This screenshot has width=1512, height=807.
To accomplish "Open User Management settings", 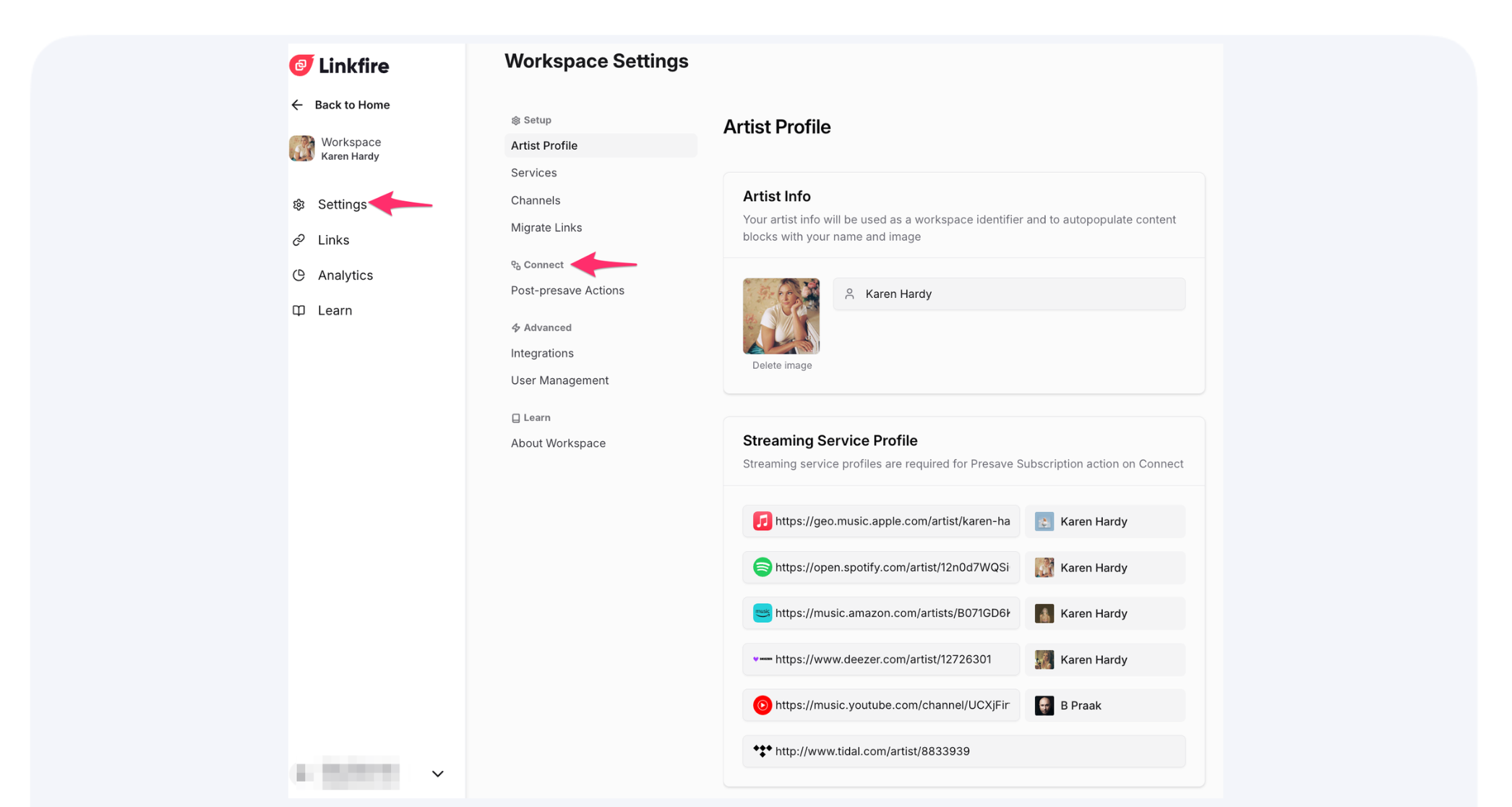I will tap(559, 380).
